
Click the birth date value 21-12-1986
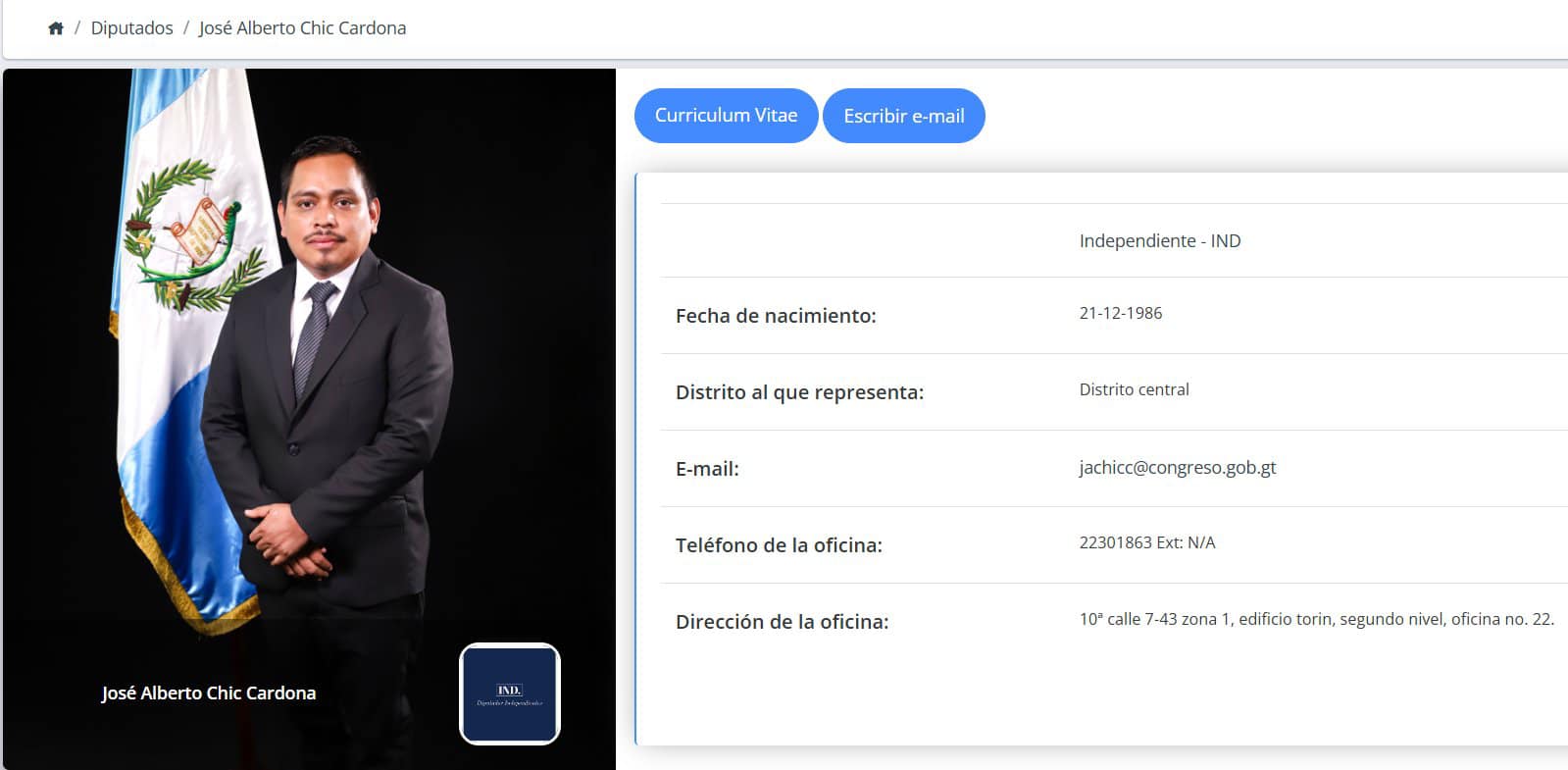[x=1120, y=314]
